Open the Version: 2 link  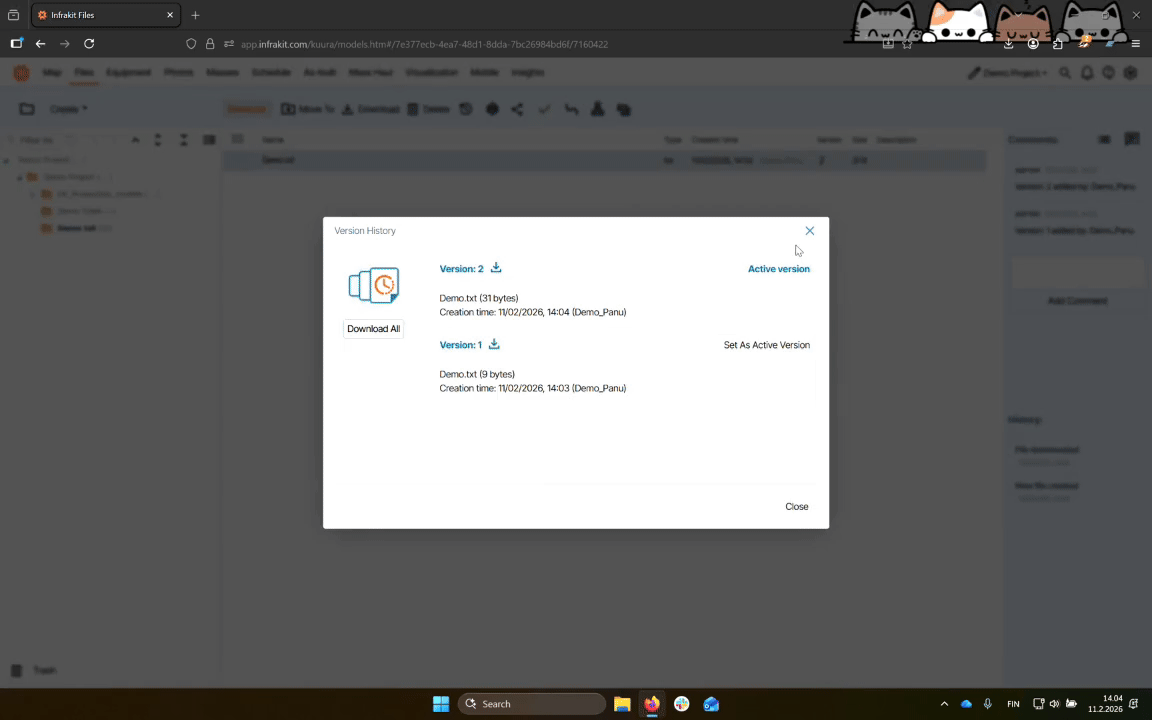pyautogui.click(x=461, y=269)
